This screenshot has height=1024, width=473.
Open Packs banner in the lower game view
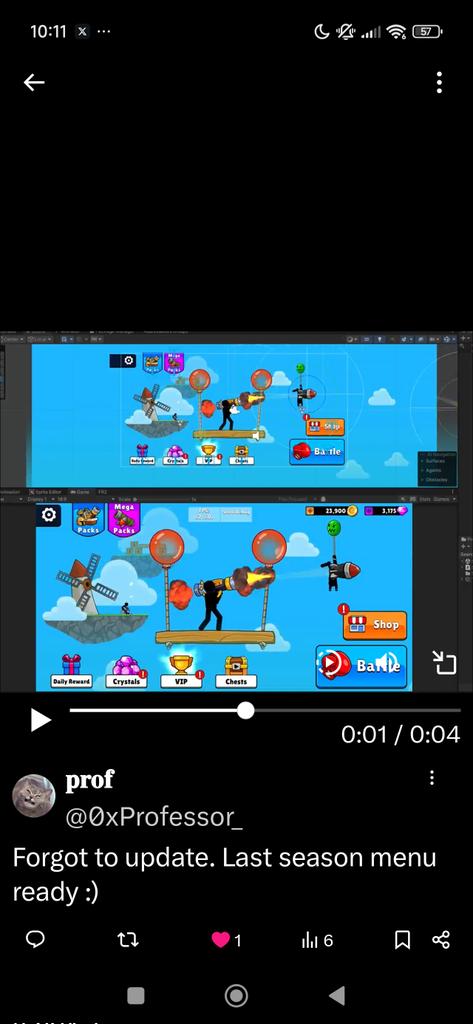(88, 520)
